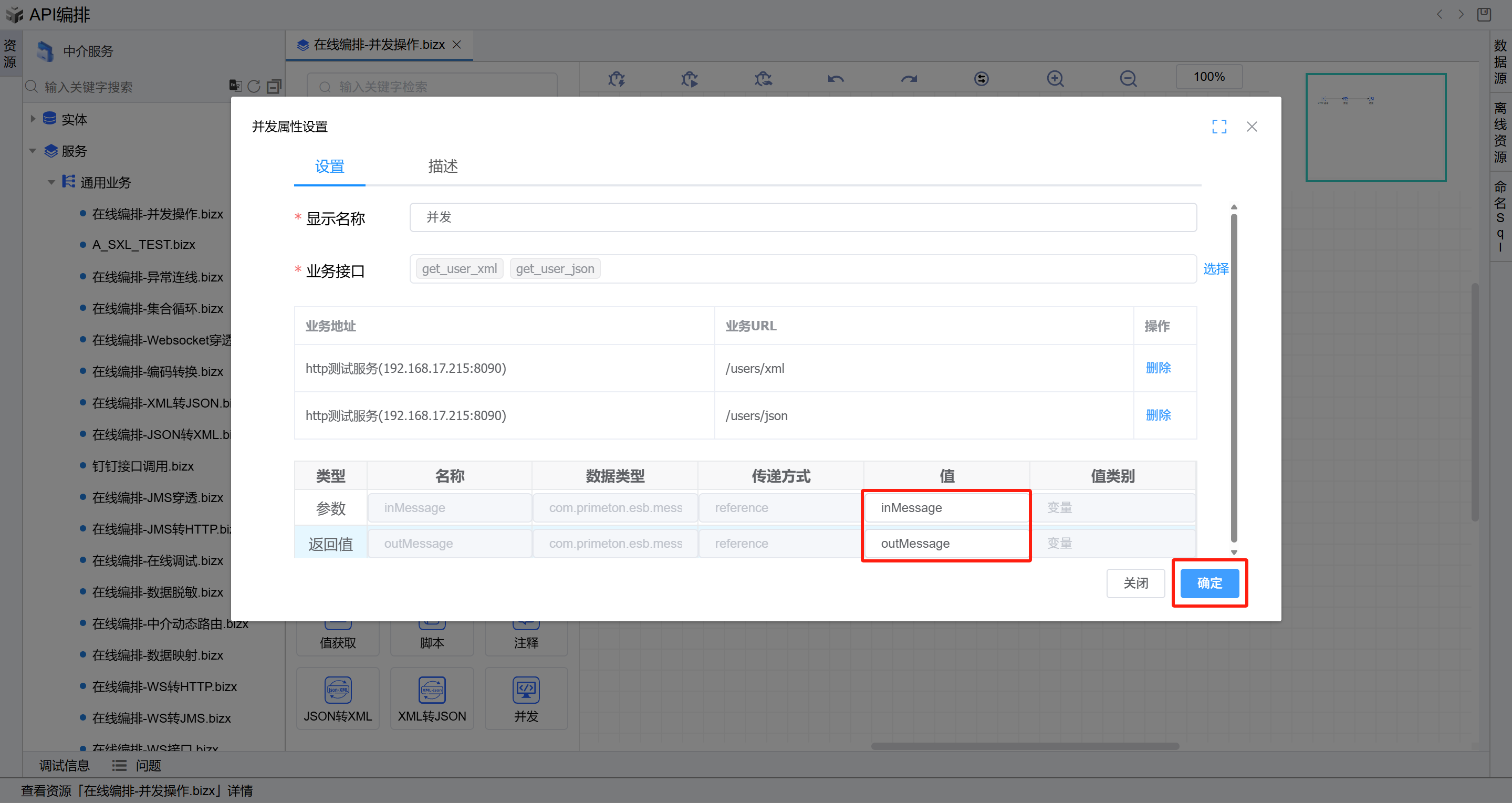The width and height of the screenshot is (1512, 803).
Task: Click collapse-all icon beside resource search
Action: pyautogui.click(x=274, y=86)
